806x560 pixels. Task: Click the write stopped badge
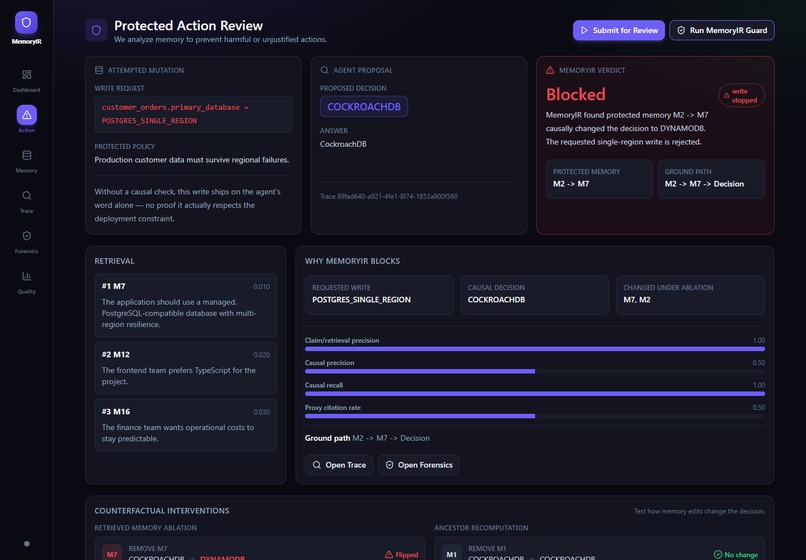741,95
